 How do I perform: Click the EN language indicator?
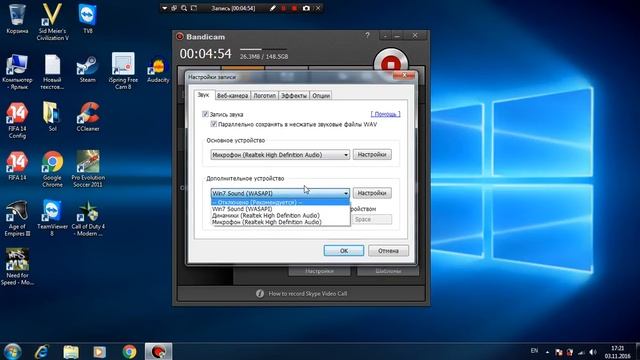(534, 351)
